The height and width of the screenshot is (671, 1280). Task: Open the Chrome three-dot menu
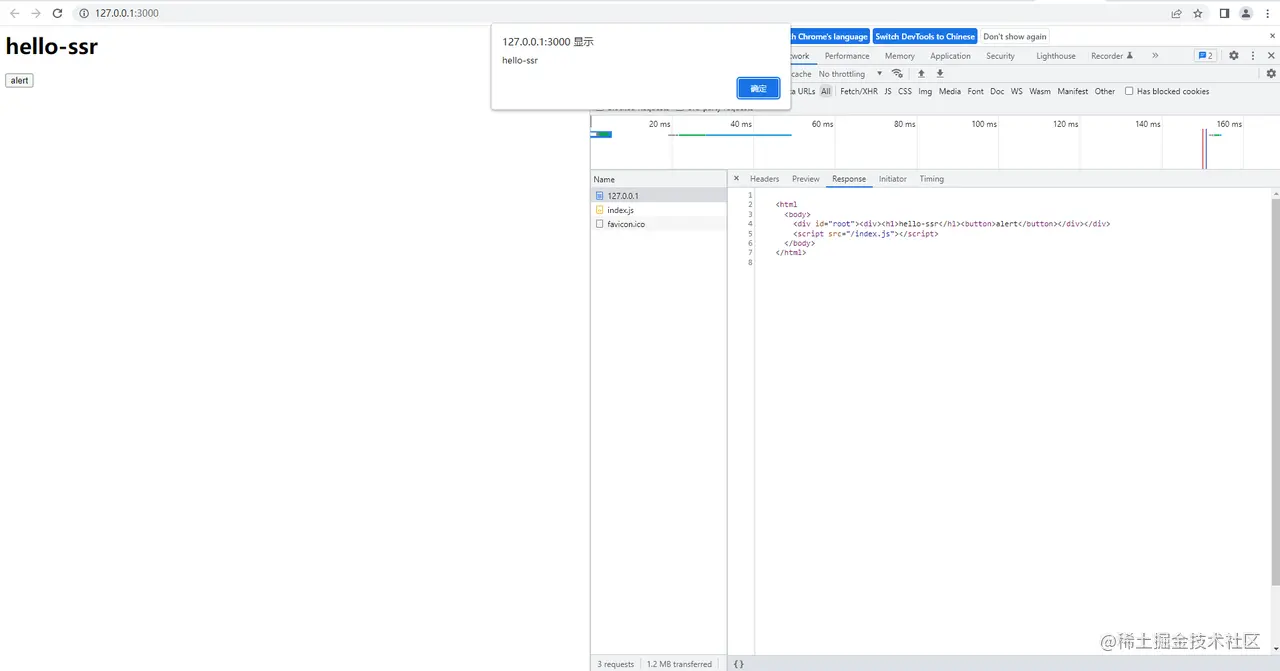pyautogui.click(x=1267, y=13)
